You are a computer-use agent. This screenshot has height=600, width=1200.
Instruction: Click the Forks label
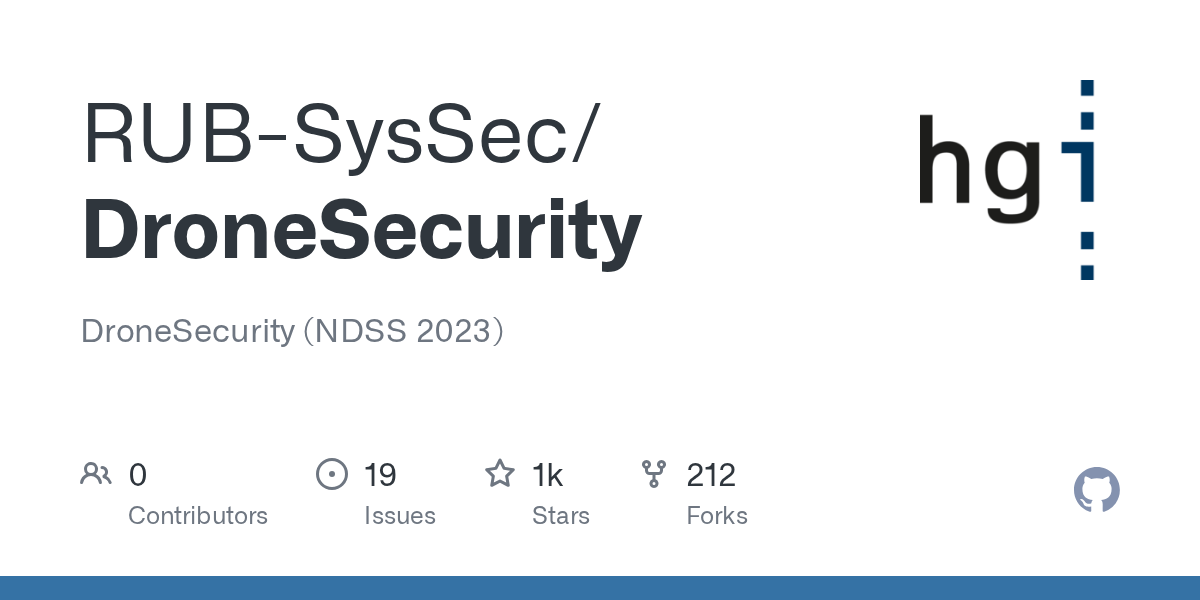click(717, 516)
